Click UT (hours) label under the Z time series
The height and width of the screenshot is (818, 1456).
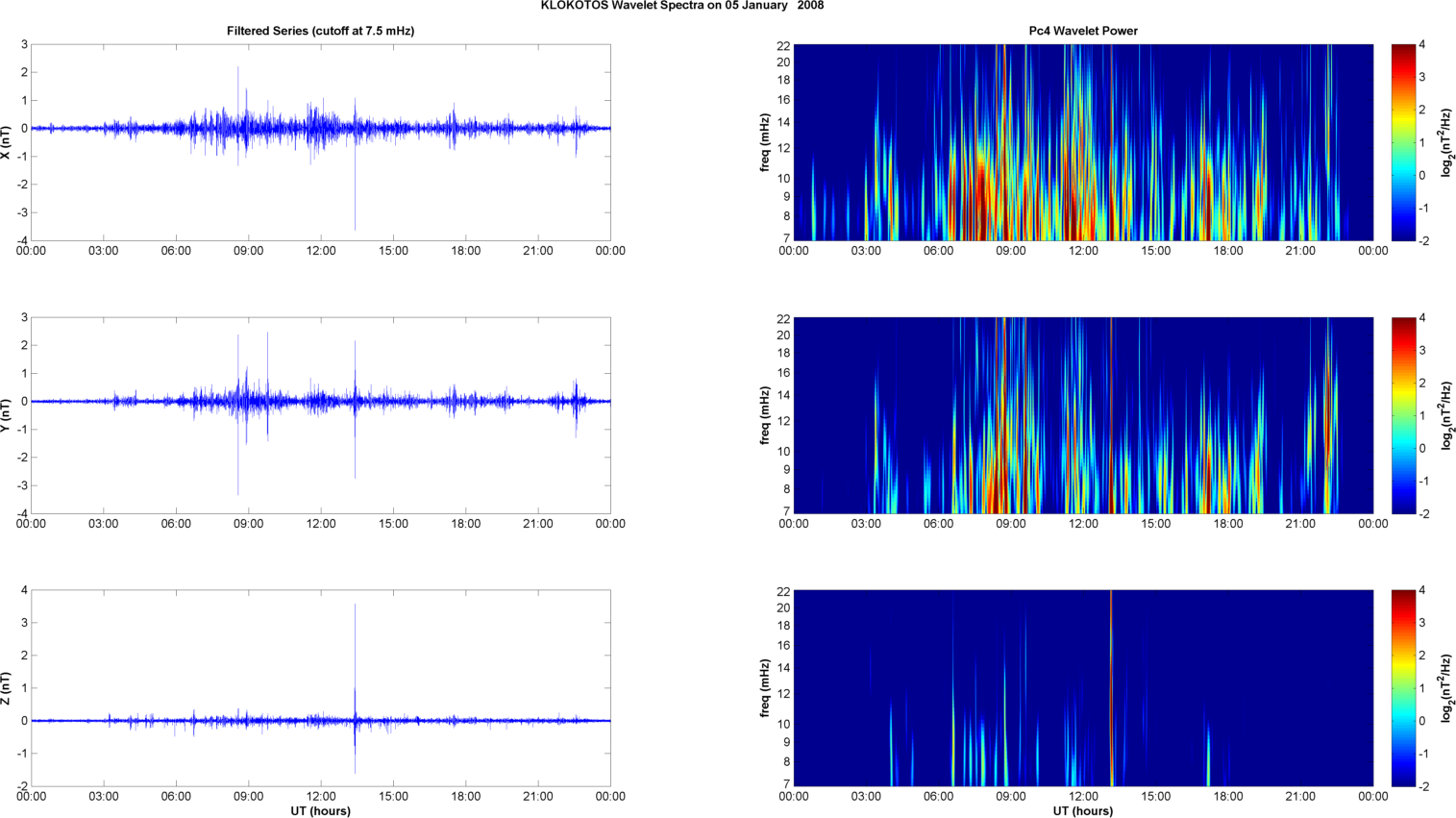tap(321, 811)
